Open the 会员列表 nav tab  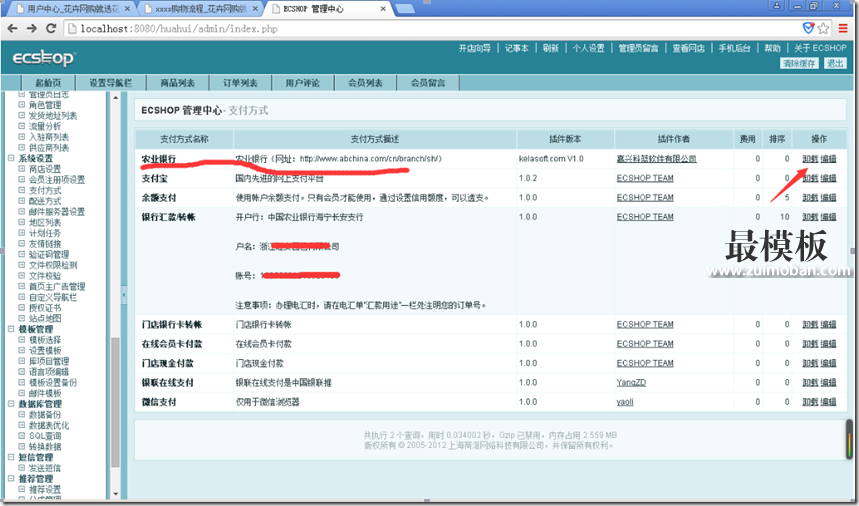click(365, 83)
